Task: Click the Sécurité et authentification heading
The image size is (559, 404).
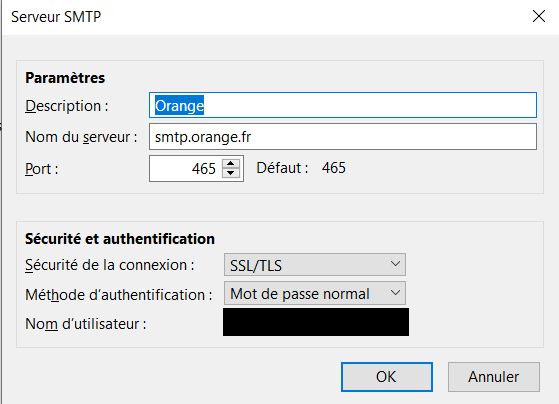Action: pos(120,239)
